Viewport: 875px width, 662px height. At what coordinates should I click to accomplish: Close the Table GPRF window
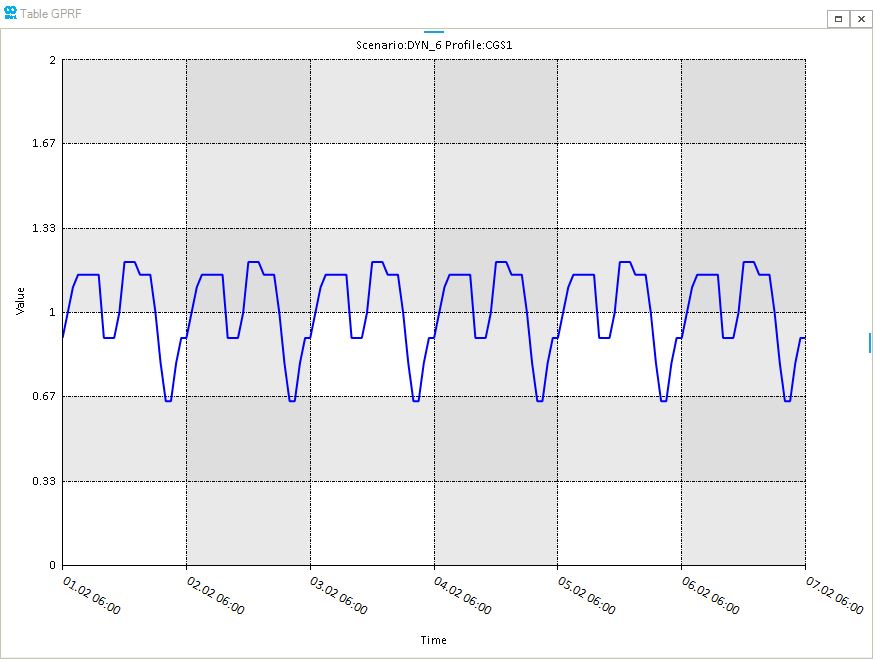[861, 18]
